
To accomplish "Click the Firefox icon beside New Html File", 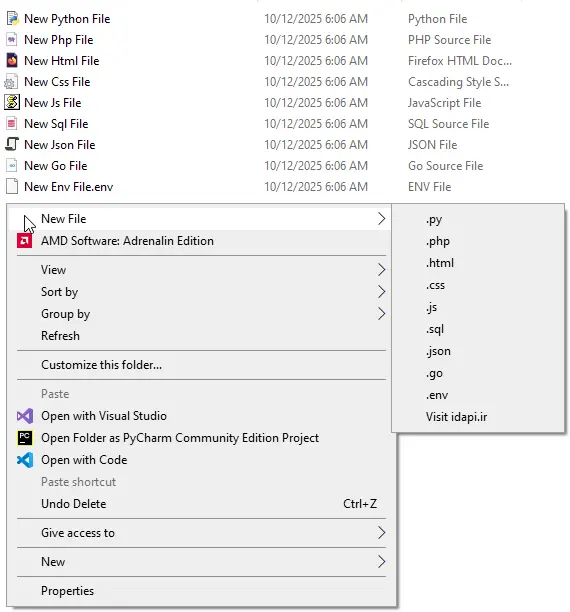I will pyautogui.click(x=12, y=60).
